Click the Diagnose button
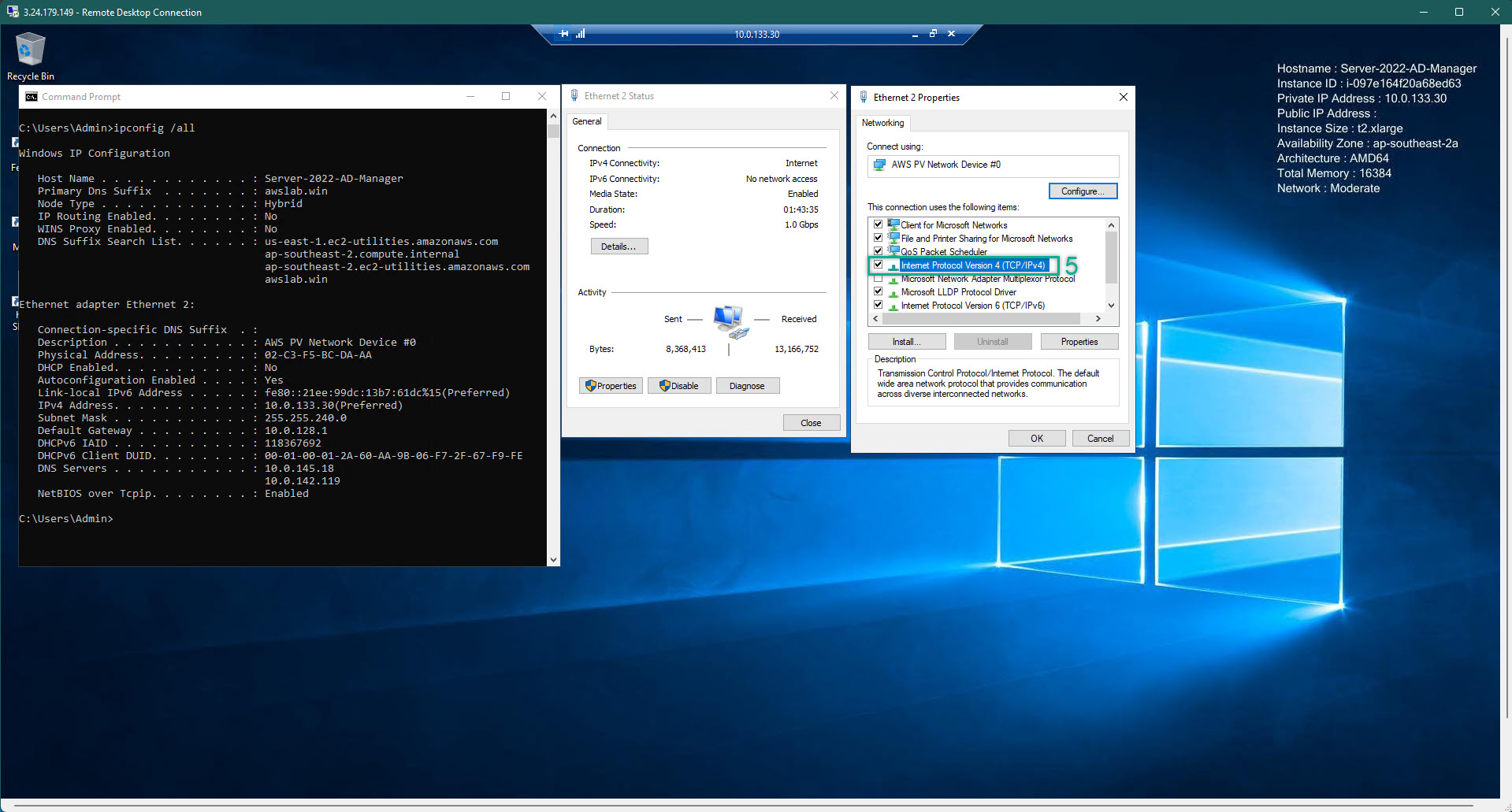This screenshot has width=1512, height=812. click(x=747, y=386)
